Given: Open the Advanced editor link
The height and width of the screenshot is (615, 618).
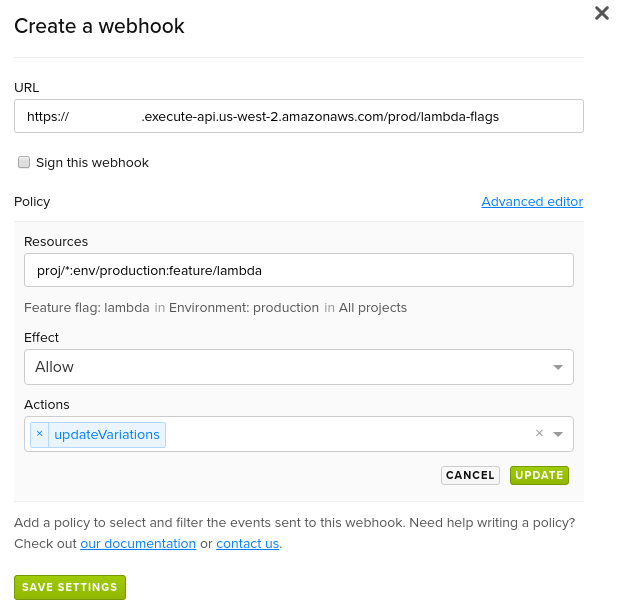Looking at the screenshot, I should pos(532,202).
